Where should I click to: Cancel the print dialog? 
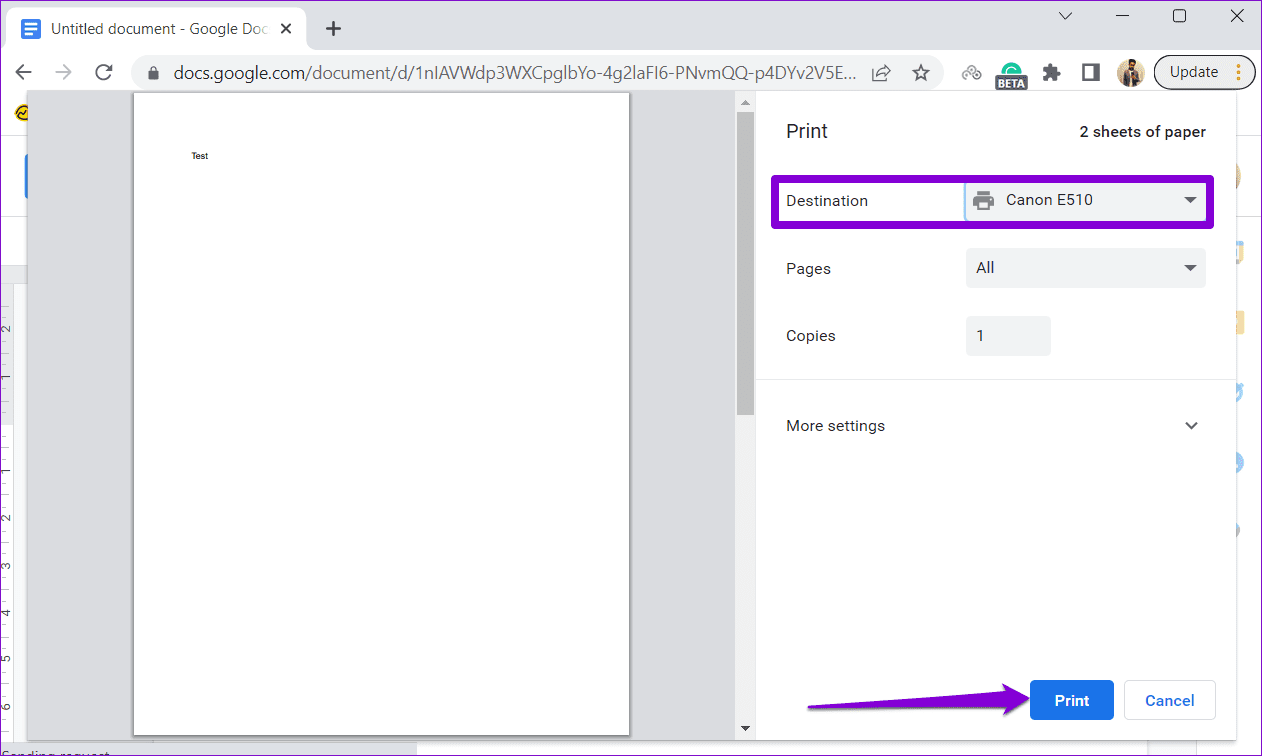[1169, 701]
